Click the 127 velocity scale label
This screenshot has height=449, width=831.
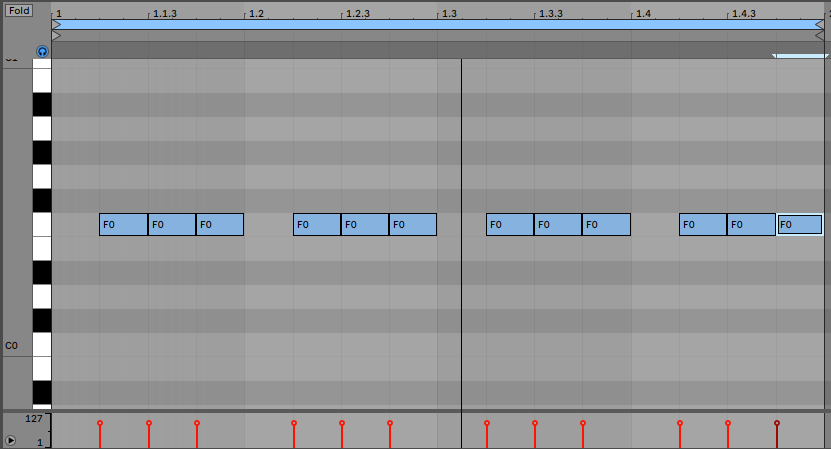pos(33,419)
